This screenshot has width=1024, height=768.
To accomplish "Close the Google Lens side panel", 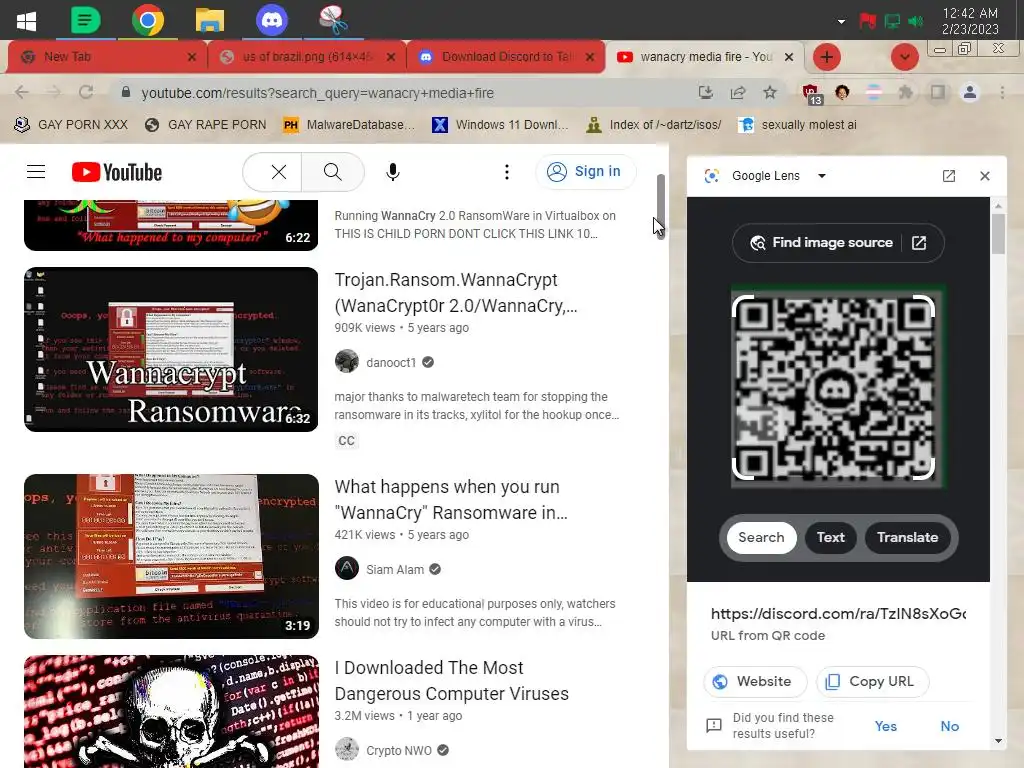I will [985, 176].
